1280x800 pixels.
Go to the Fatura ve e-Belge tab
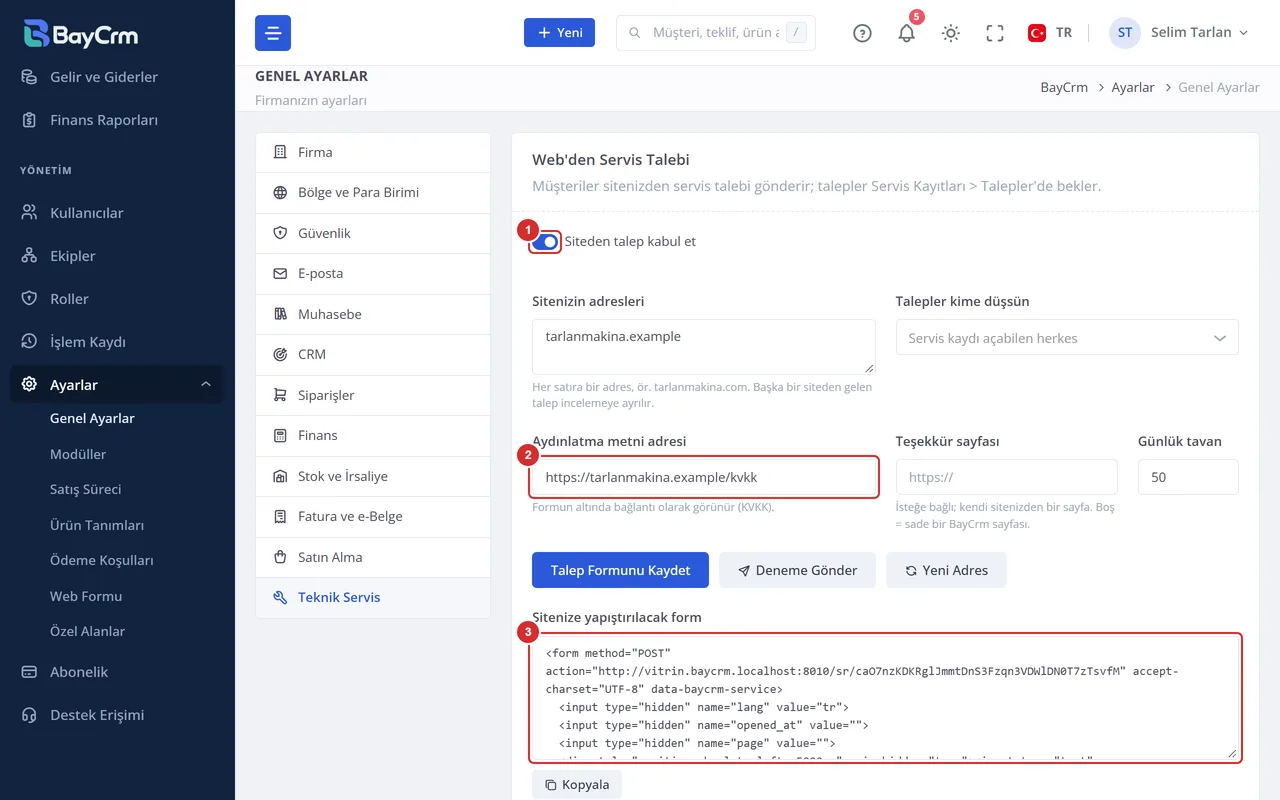click(373, 516)
